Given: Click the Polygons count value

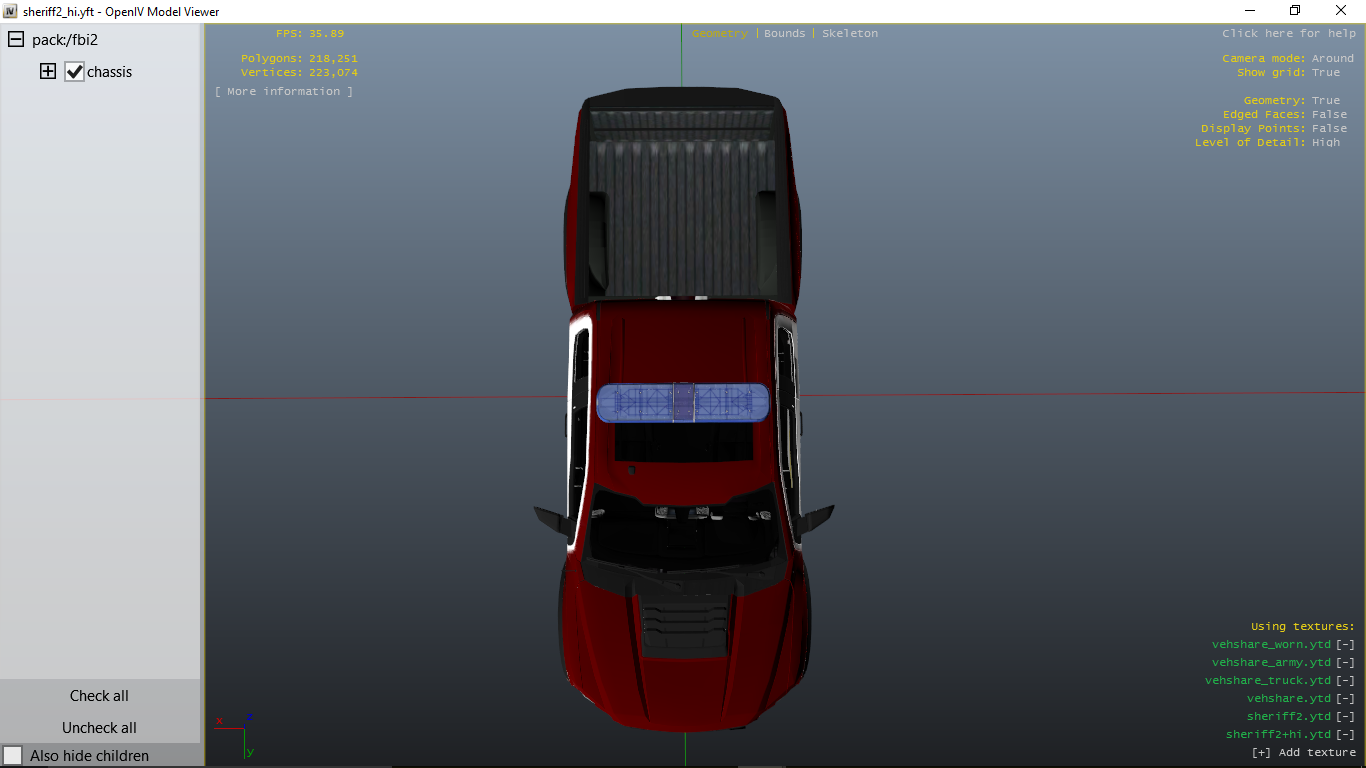Looking at the screenshot, I should [333, 59].
